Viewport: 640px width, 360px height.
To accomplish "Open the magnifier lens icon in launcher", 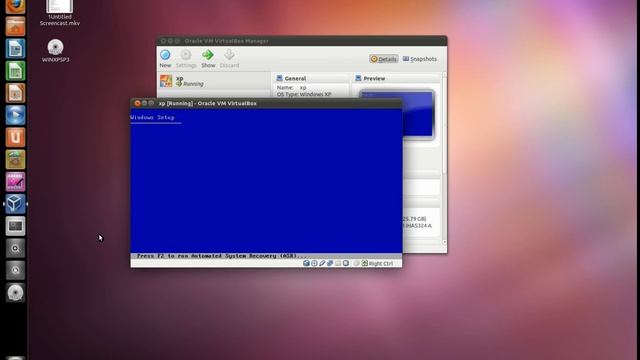I will pyautogui.click(x=16, y=248).
